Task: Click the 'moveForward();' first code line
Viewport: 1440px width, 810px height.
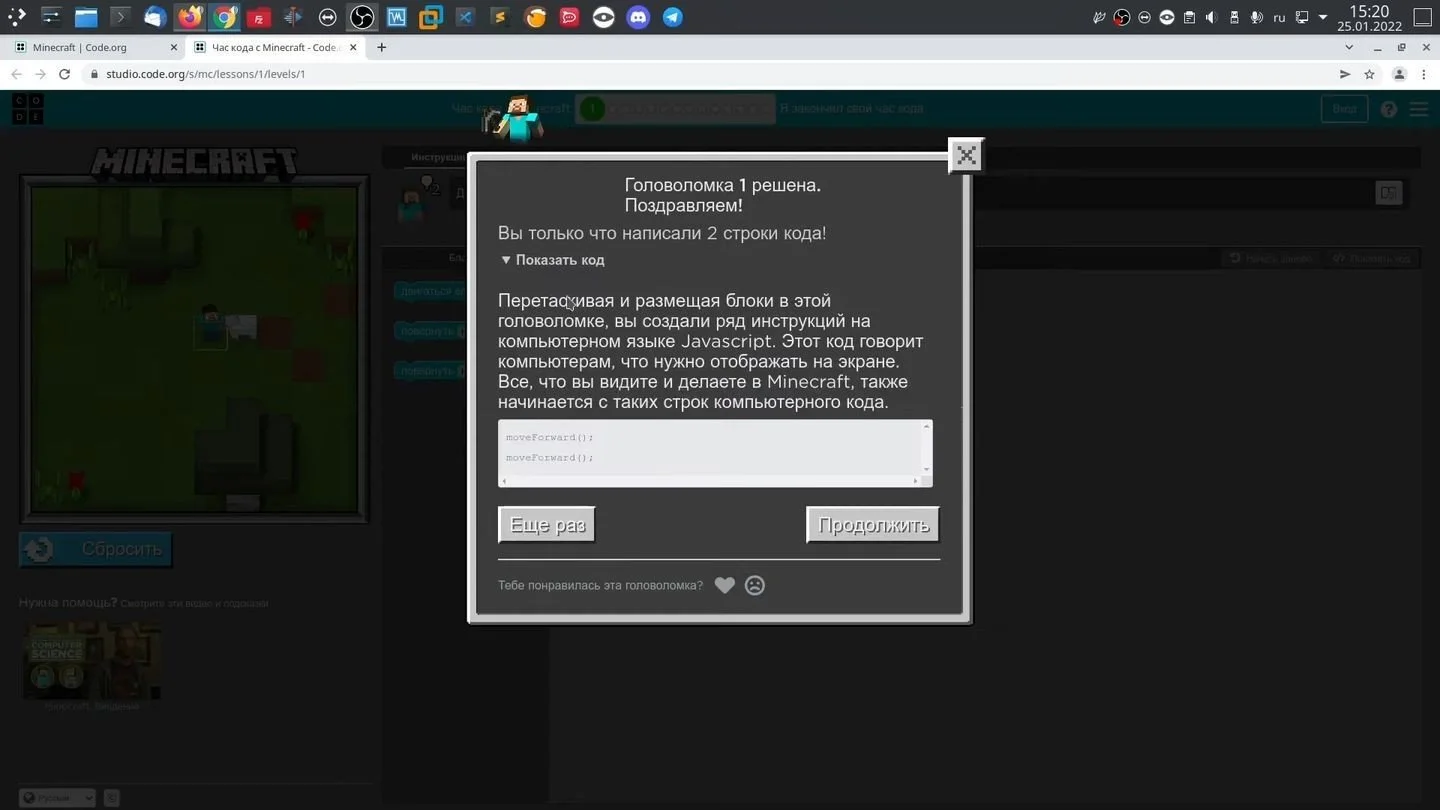Action: click(550, 437)
